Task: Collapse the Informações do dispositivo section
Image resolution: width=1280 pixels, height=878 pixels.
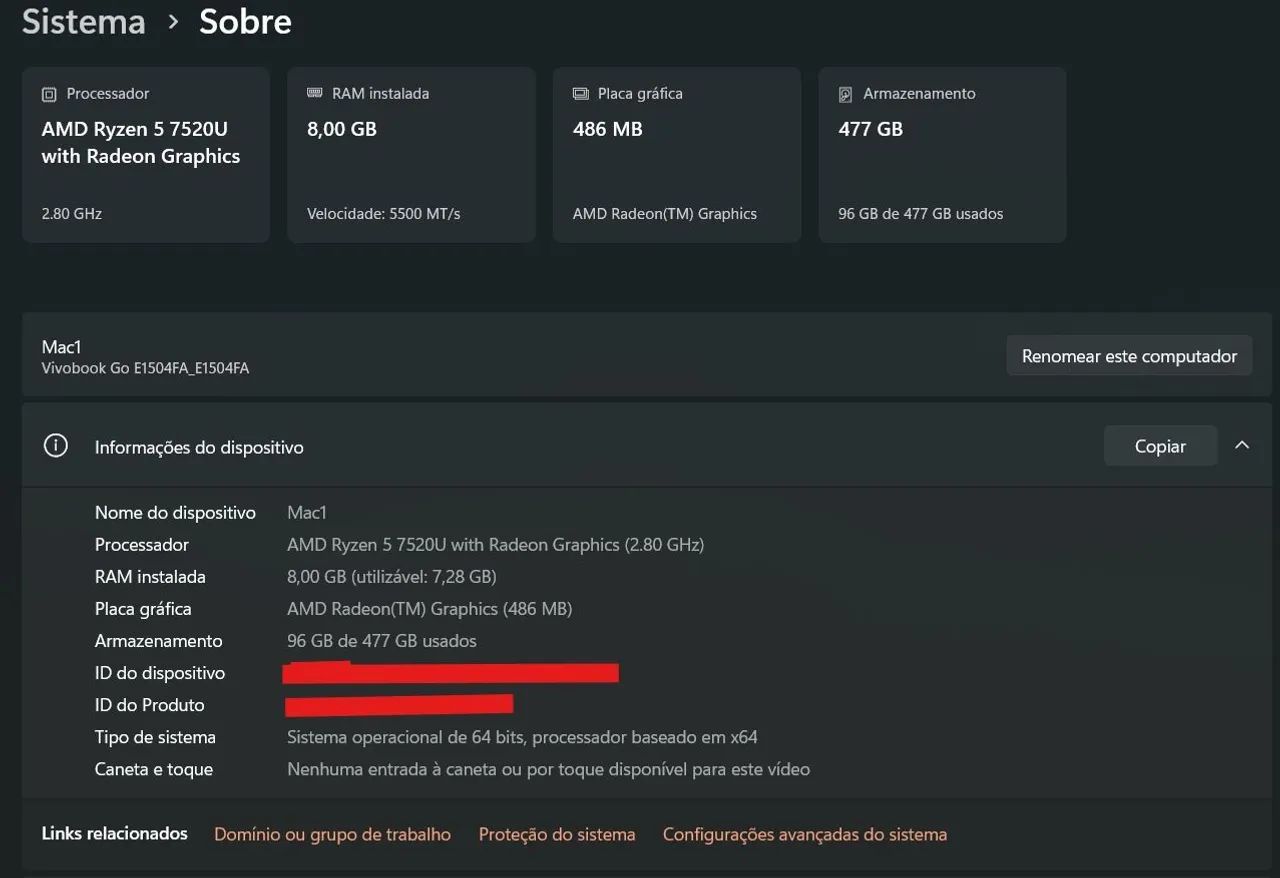Action: (1242, 445)
